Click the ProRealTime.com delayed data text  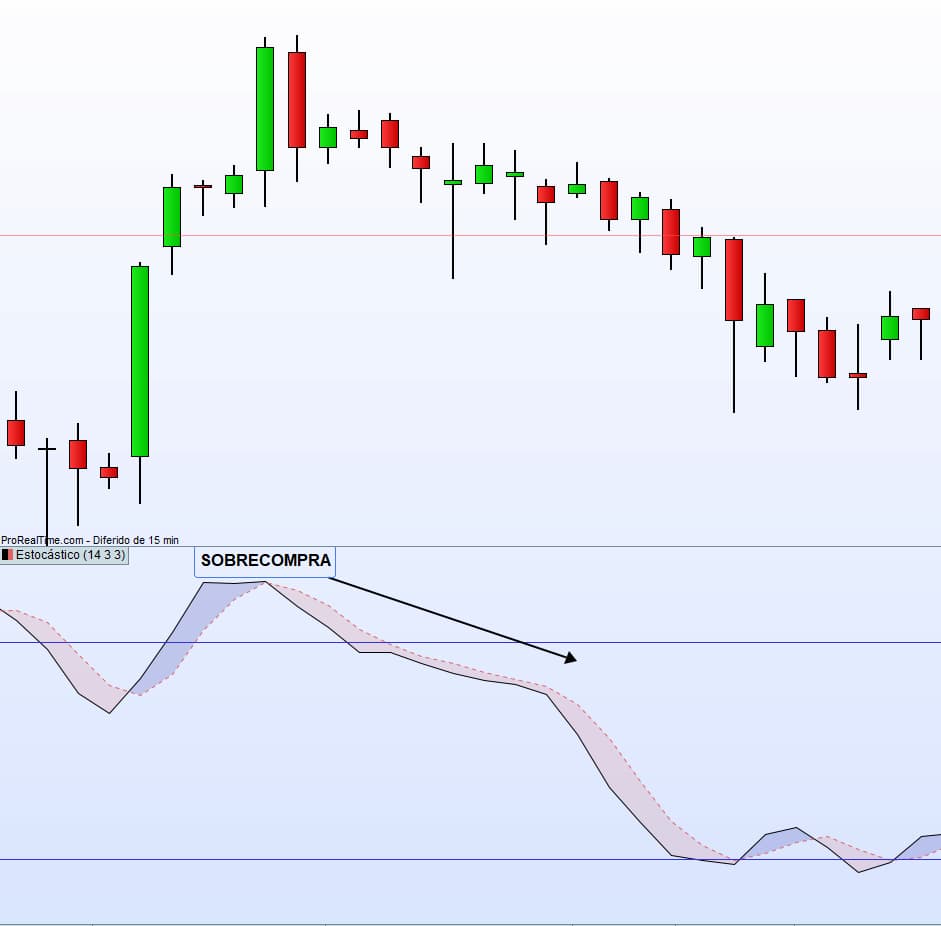90,540
